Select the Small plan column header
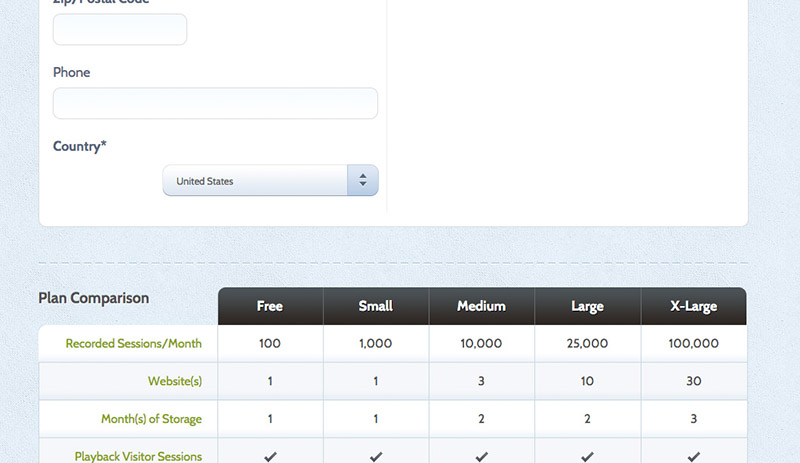The width and height of the screenshot is (800, 463). pyautogui.click(x=376, y=306)
